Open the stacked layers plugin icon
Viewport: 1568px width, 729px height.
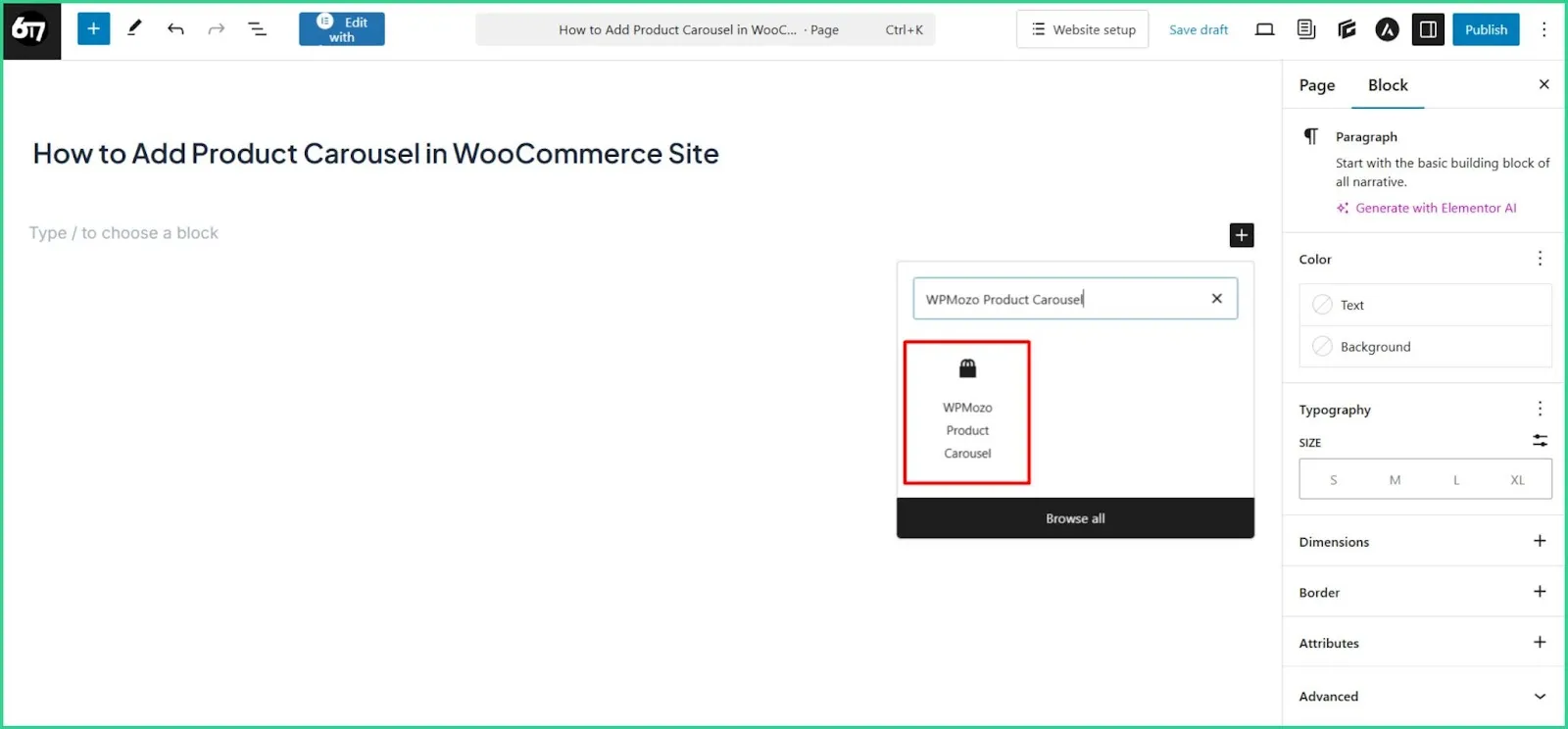coord(1347,29)
